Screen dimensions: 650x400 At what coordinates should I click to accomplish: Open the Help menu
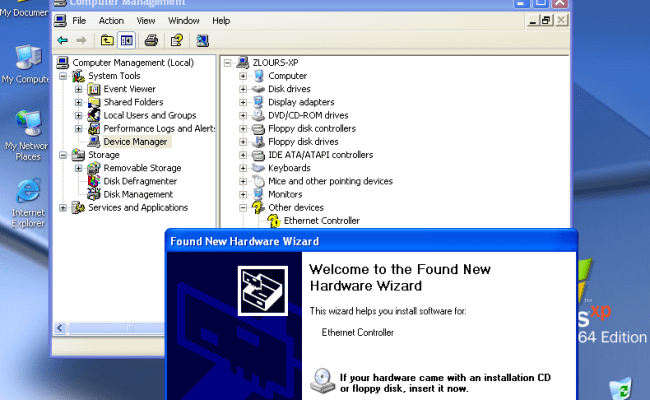point(221,21)
